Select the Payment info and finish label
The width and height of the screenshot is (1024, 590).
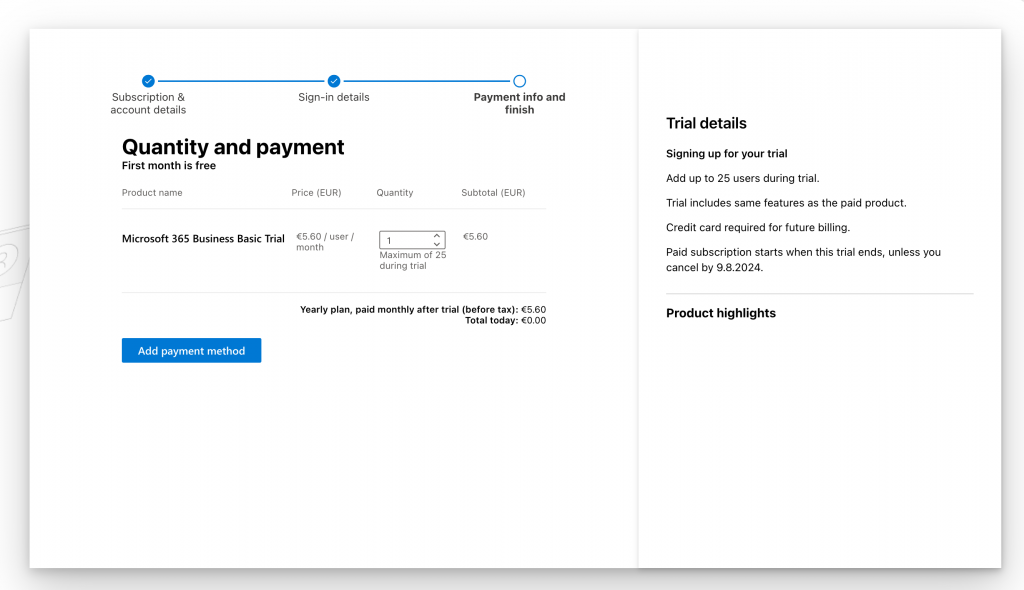point(519,104)
